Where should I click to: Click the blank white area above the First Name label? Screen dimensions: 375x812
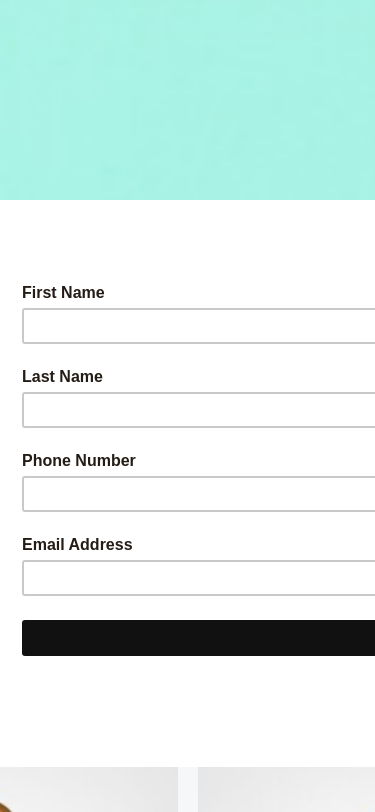188,242
